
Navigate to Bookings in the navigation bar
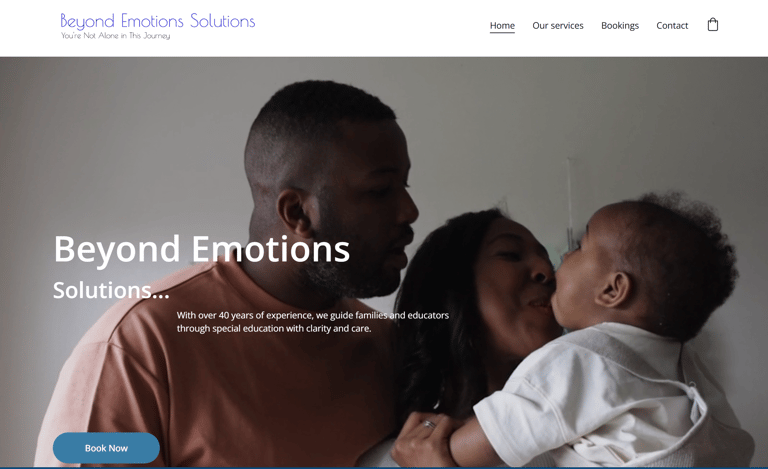click(x=620, y=25)
